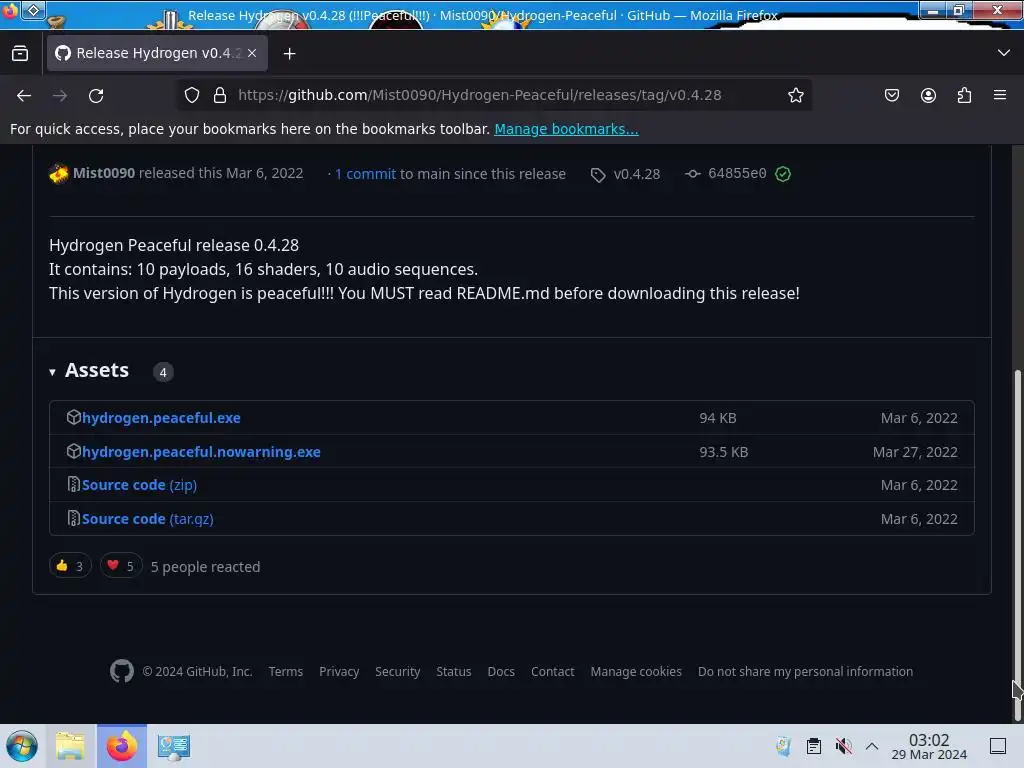Open the Contact footer link
The height and width of the screenshot is (768, 1024).
tap(552, 671)
